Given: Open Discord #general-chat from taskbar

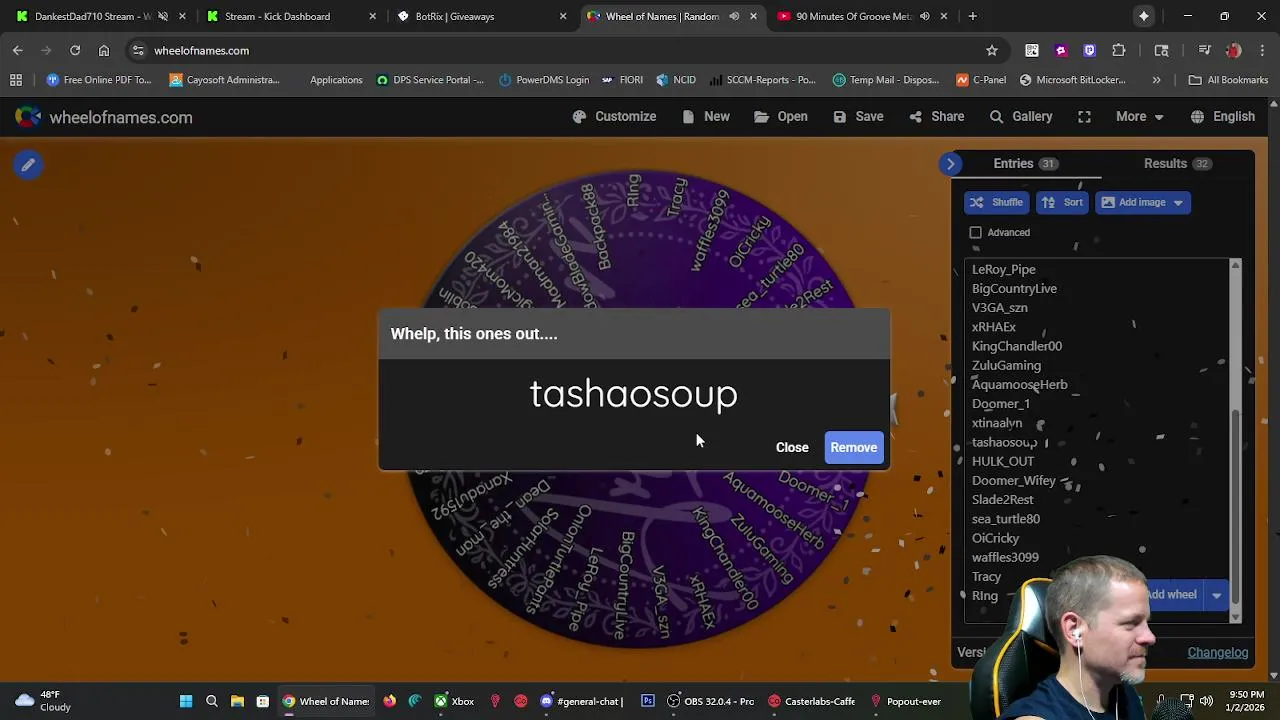Looking at the screenshot, I should [581, 701].
